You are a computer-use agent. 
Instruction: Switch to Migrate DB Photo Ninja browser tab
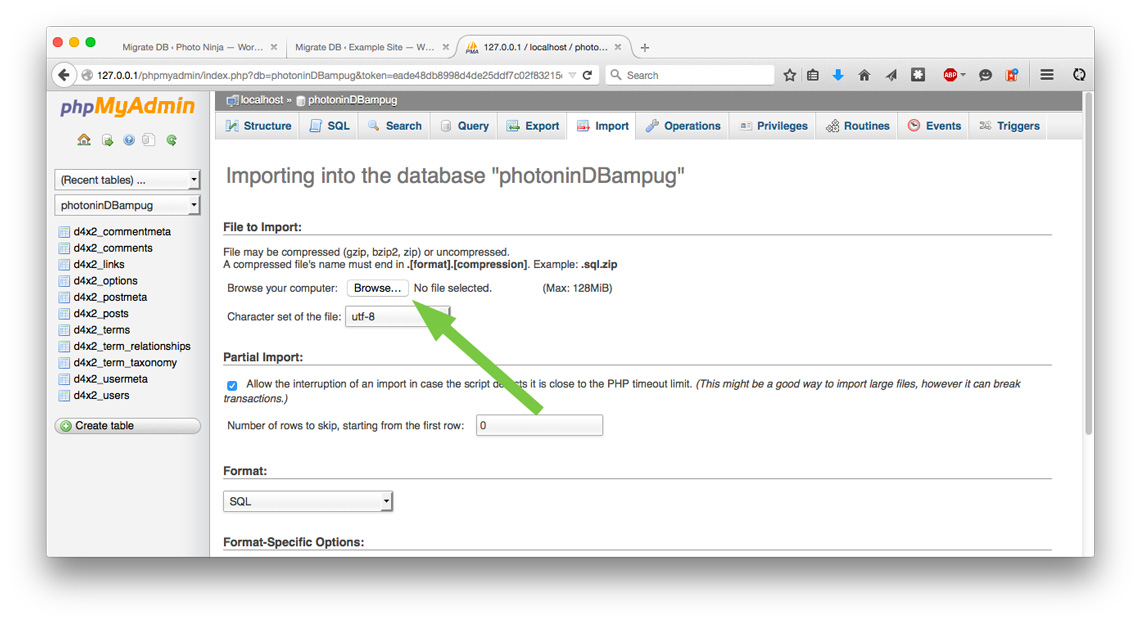[193, 47]
